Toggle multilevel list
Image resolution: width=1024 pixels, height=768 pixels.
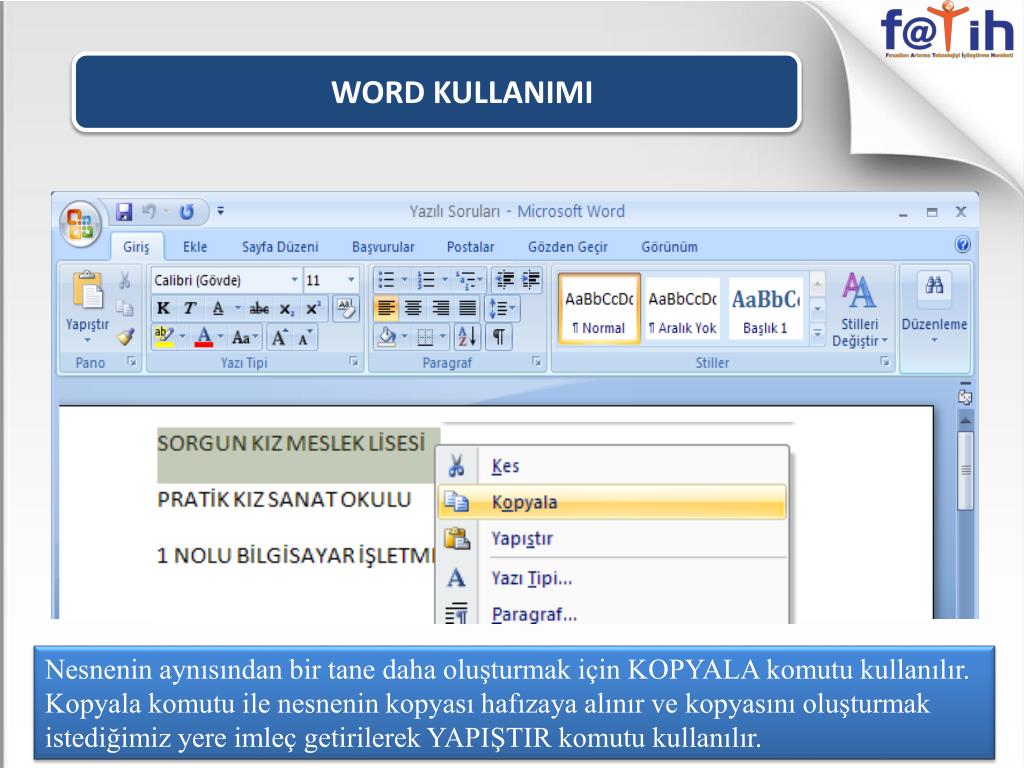(x=466, y=281)
